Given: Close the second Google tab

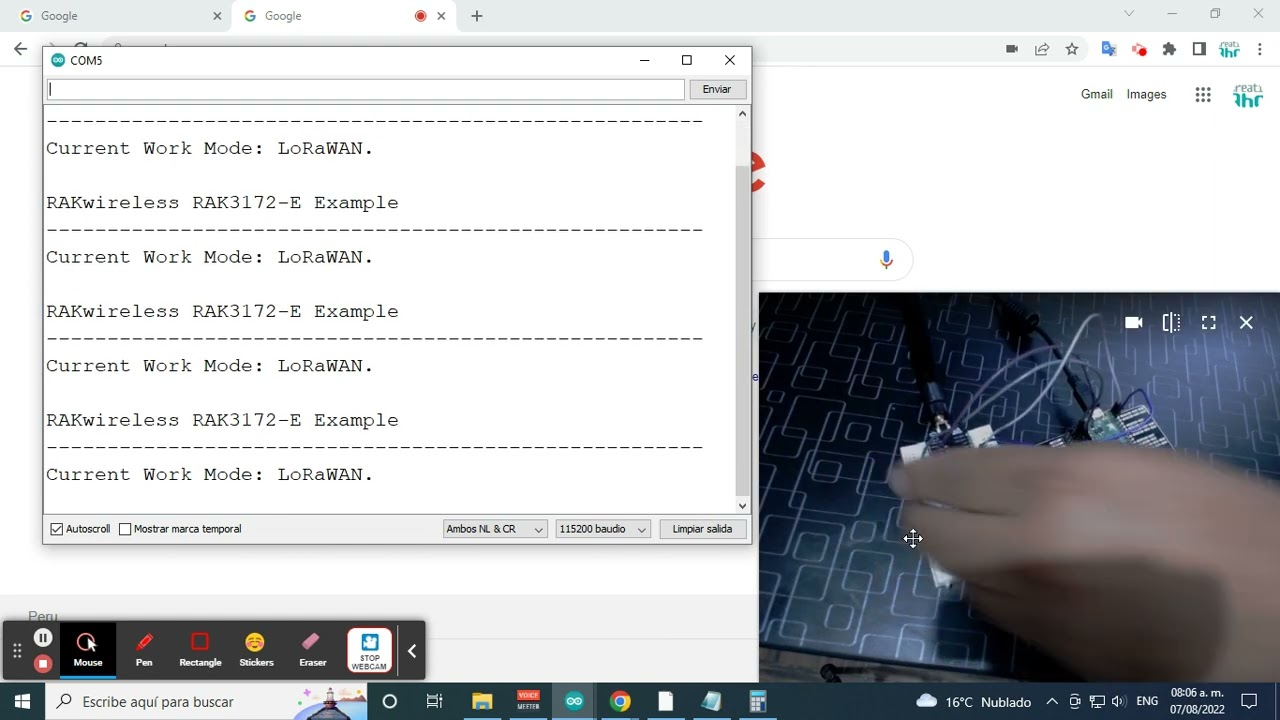Looking at the screenshot, I should (441, 16).
